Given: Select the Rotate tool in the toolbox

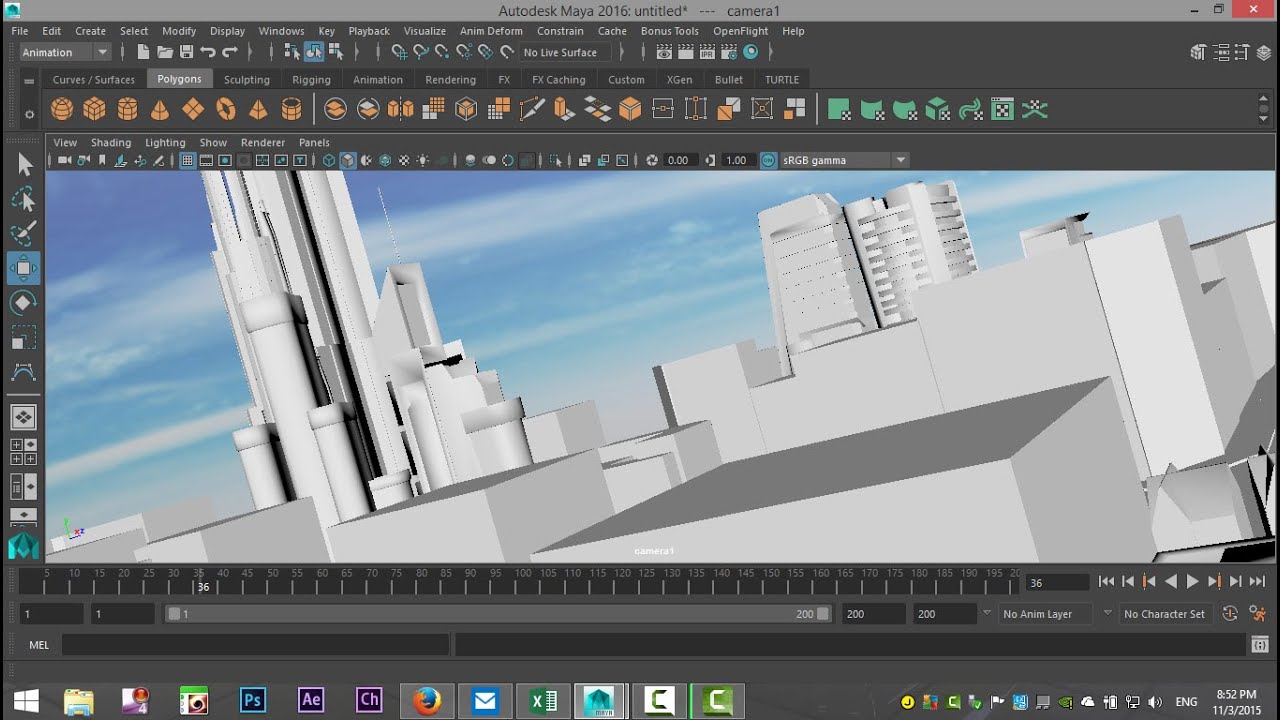Looking at the screenshot, I should (24, 302).
